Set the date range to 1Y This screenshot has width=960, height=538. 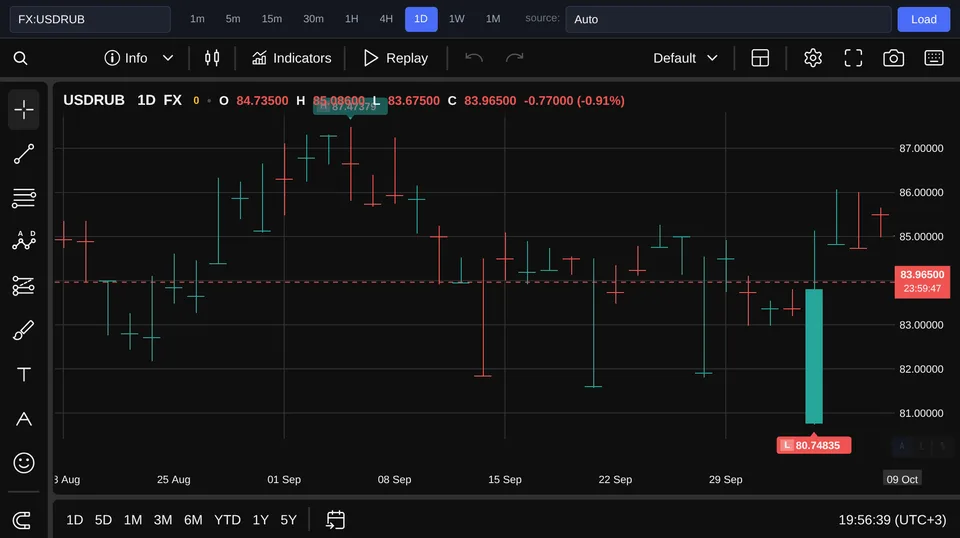(x=261, y=520)
